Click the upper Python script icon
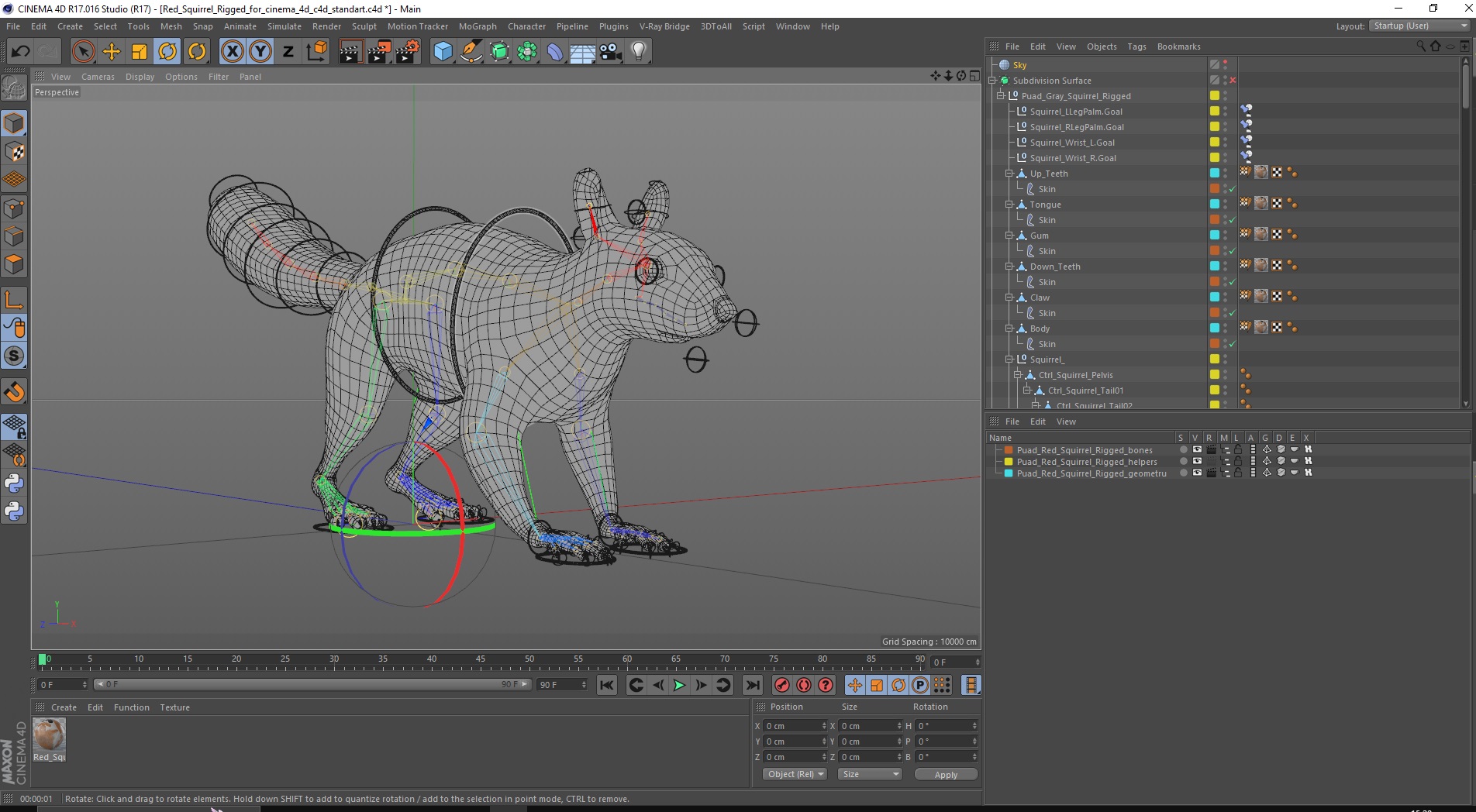1476x812 pixels. point(14,483)
